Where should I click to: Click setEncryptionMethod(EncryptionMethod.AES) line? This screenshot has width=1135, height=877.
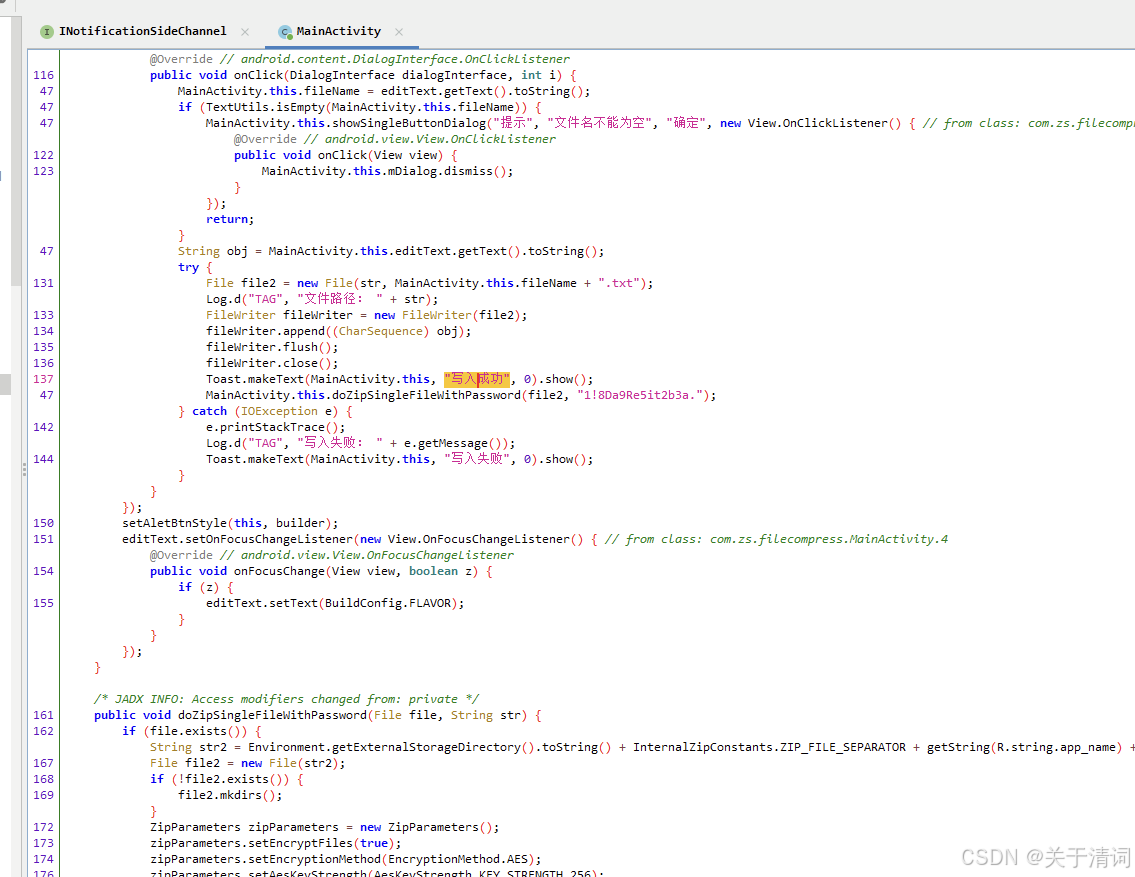pos(345,859)
